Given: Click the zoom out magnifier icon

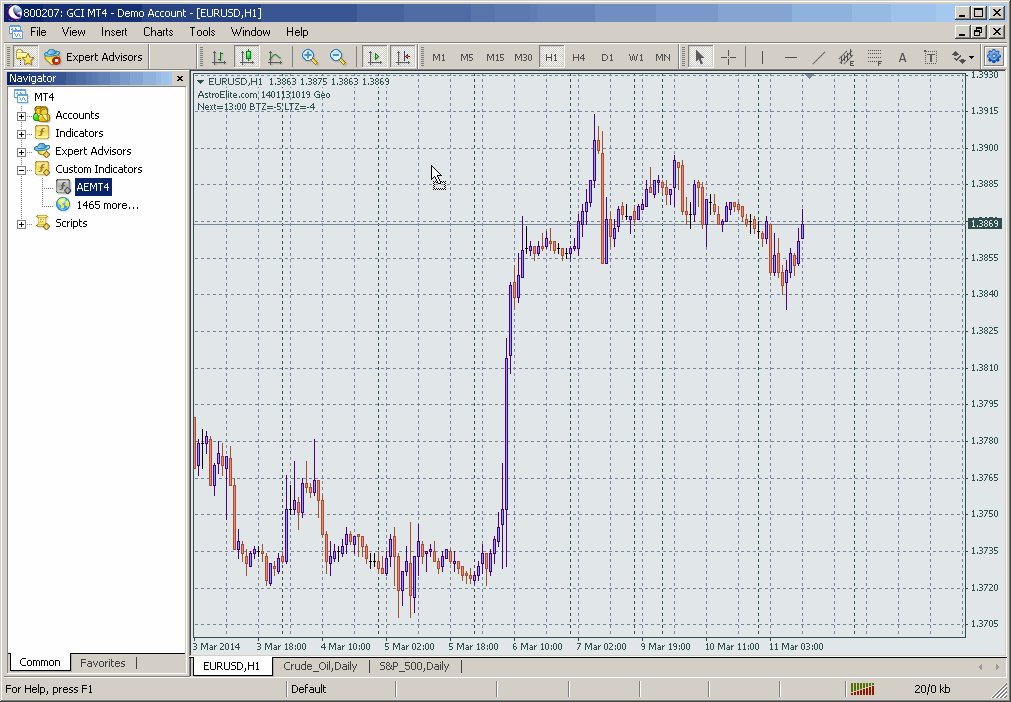Looking at the screenshot, I should tap(338, 57).
